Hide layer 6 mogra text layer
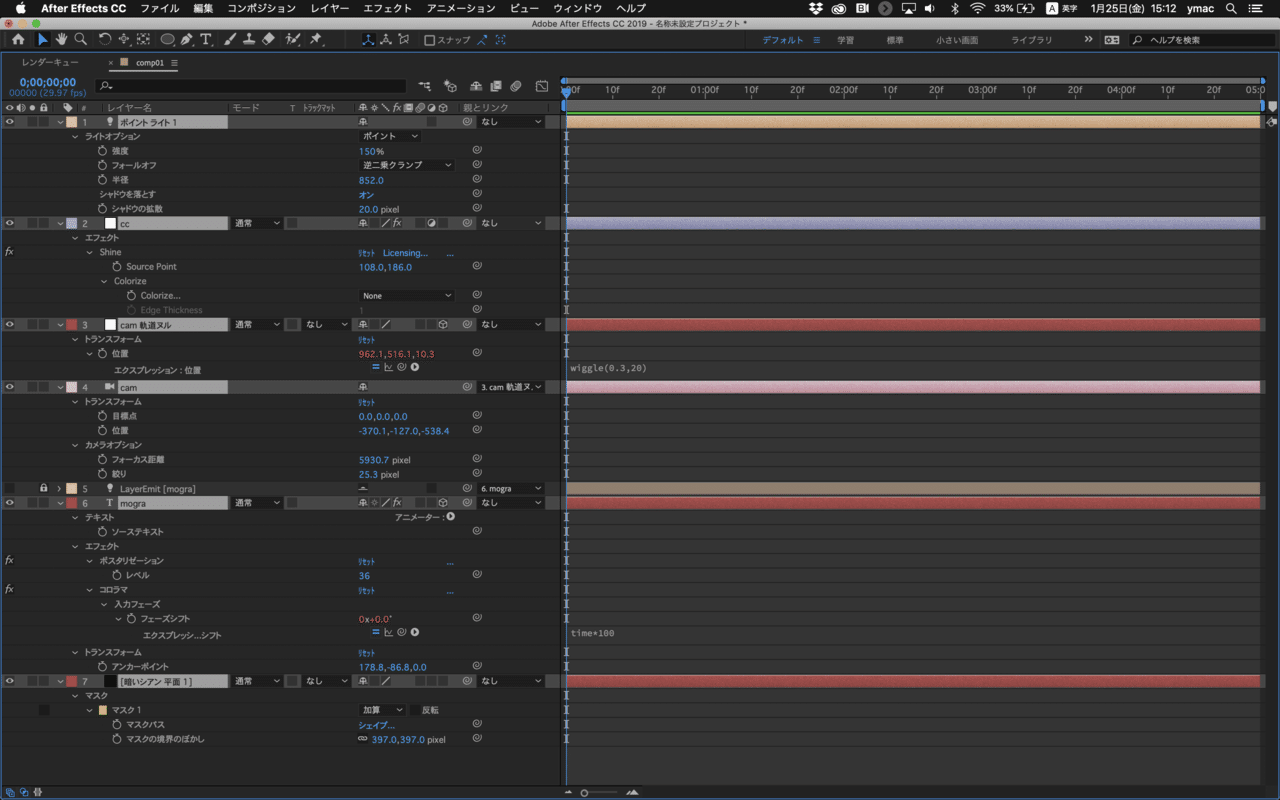1280x800 pixels. [10, 503]
